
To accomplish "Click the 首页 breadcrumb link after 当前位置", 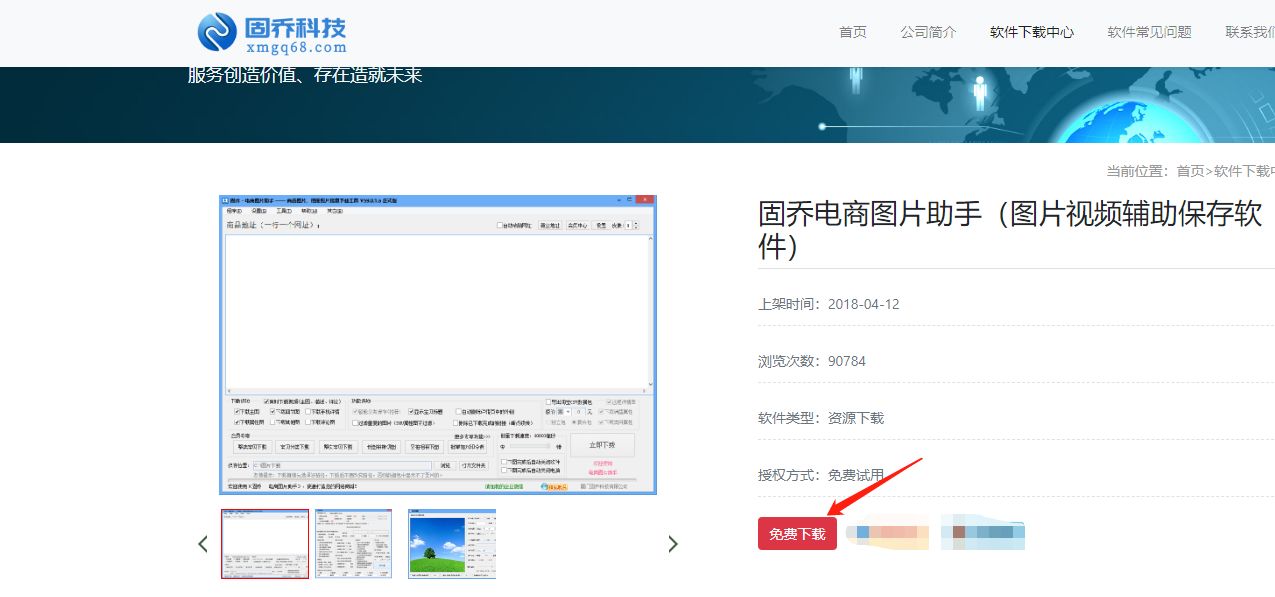I will point(1190,171).
